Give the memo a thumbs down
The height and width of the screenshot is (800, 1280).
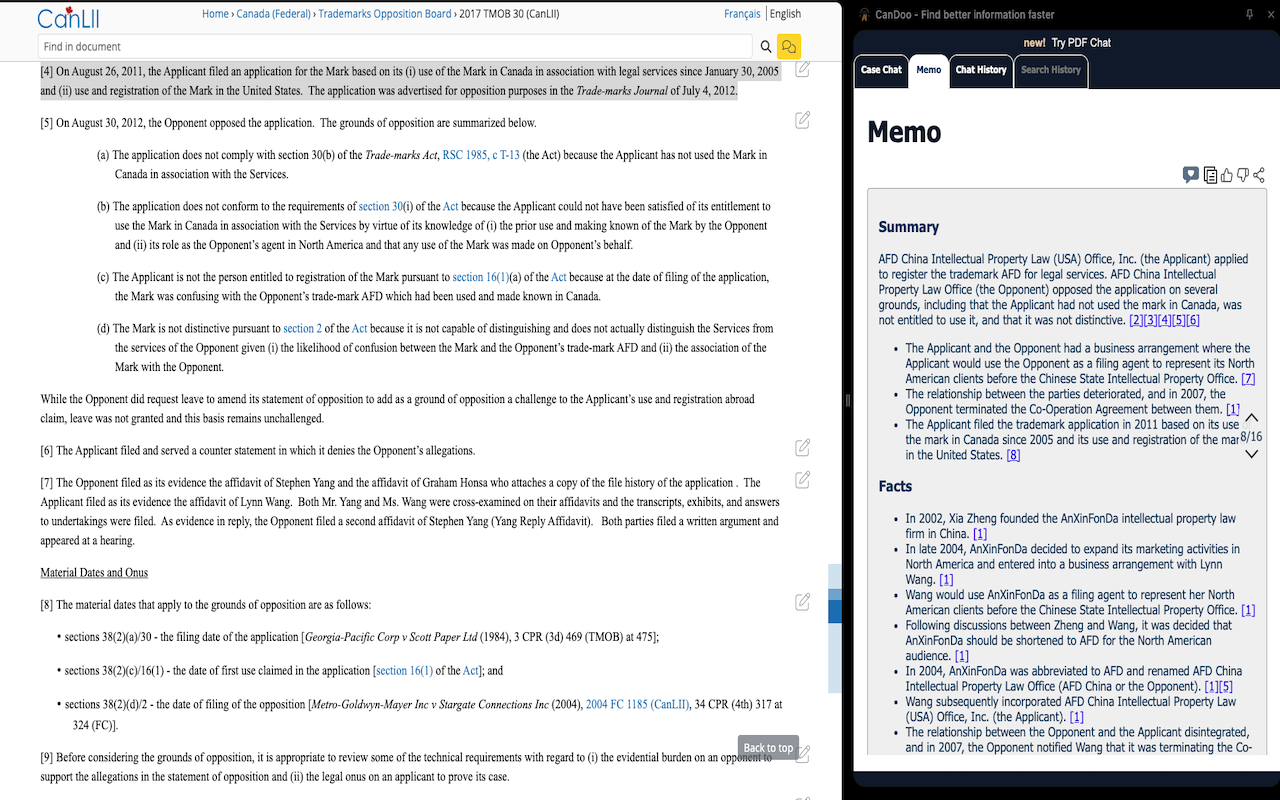pos(1243,175)
